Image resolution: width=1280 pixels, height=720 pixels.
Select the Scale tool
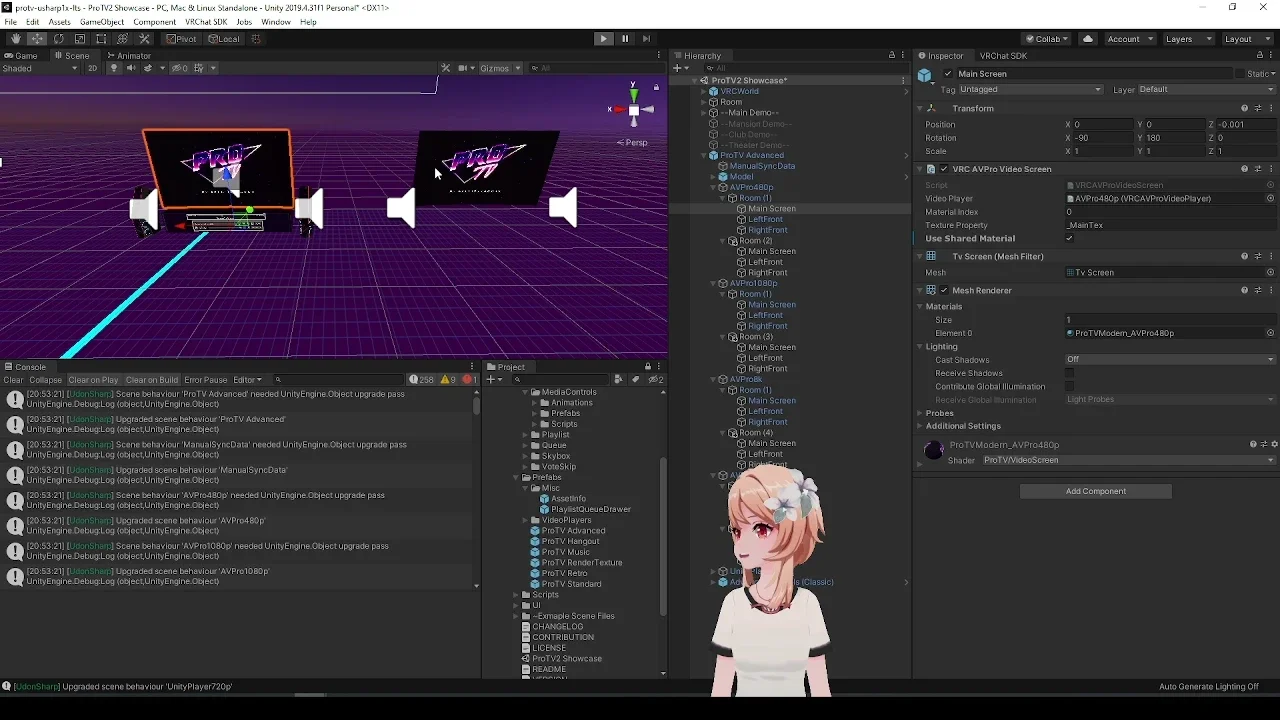click(80, 39)
